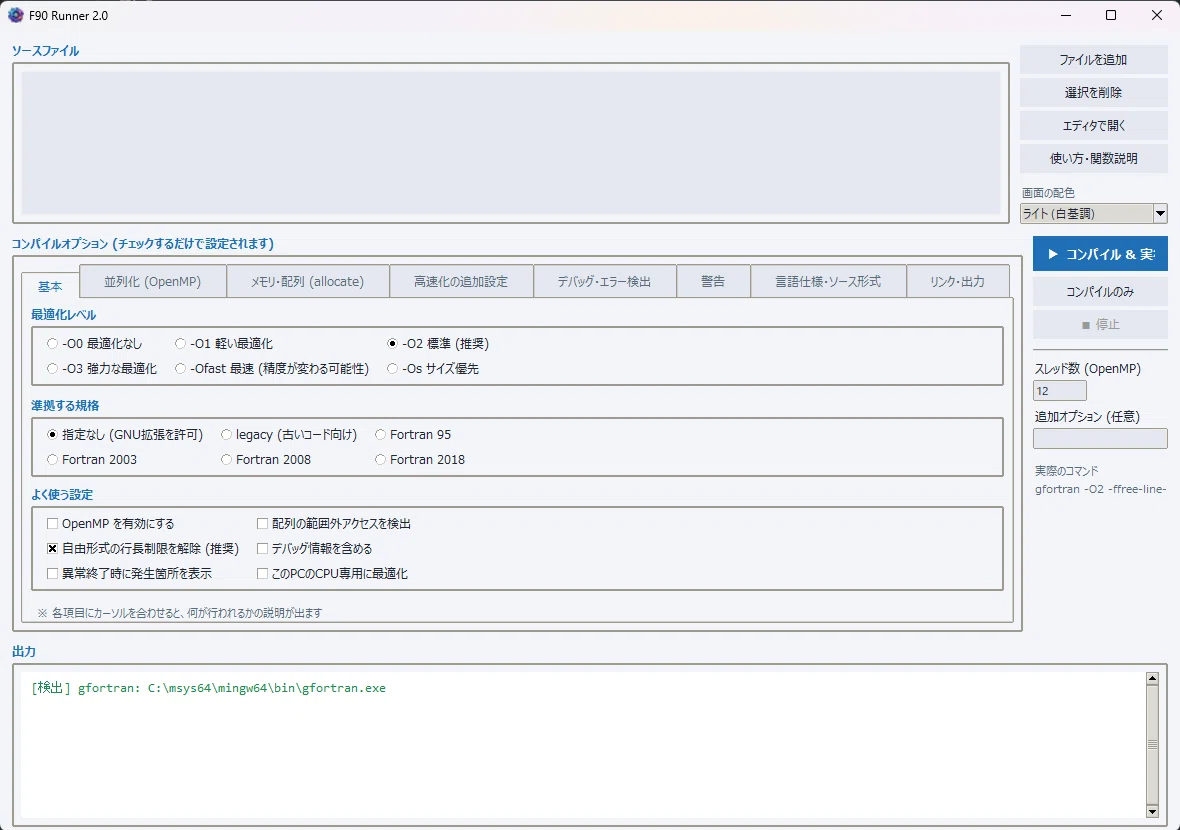Click the source file list area

510,143
